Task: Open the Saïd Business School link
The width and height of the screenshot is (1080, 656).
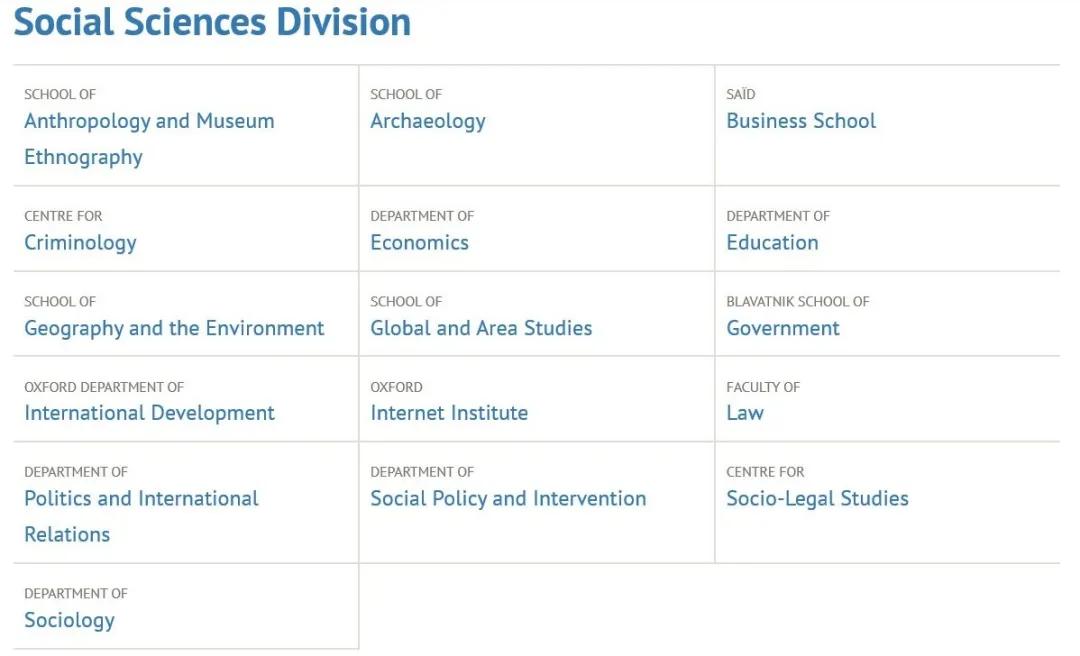Action: pos(800,122)
